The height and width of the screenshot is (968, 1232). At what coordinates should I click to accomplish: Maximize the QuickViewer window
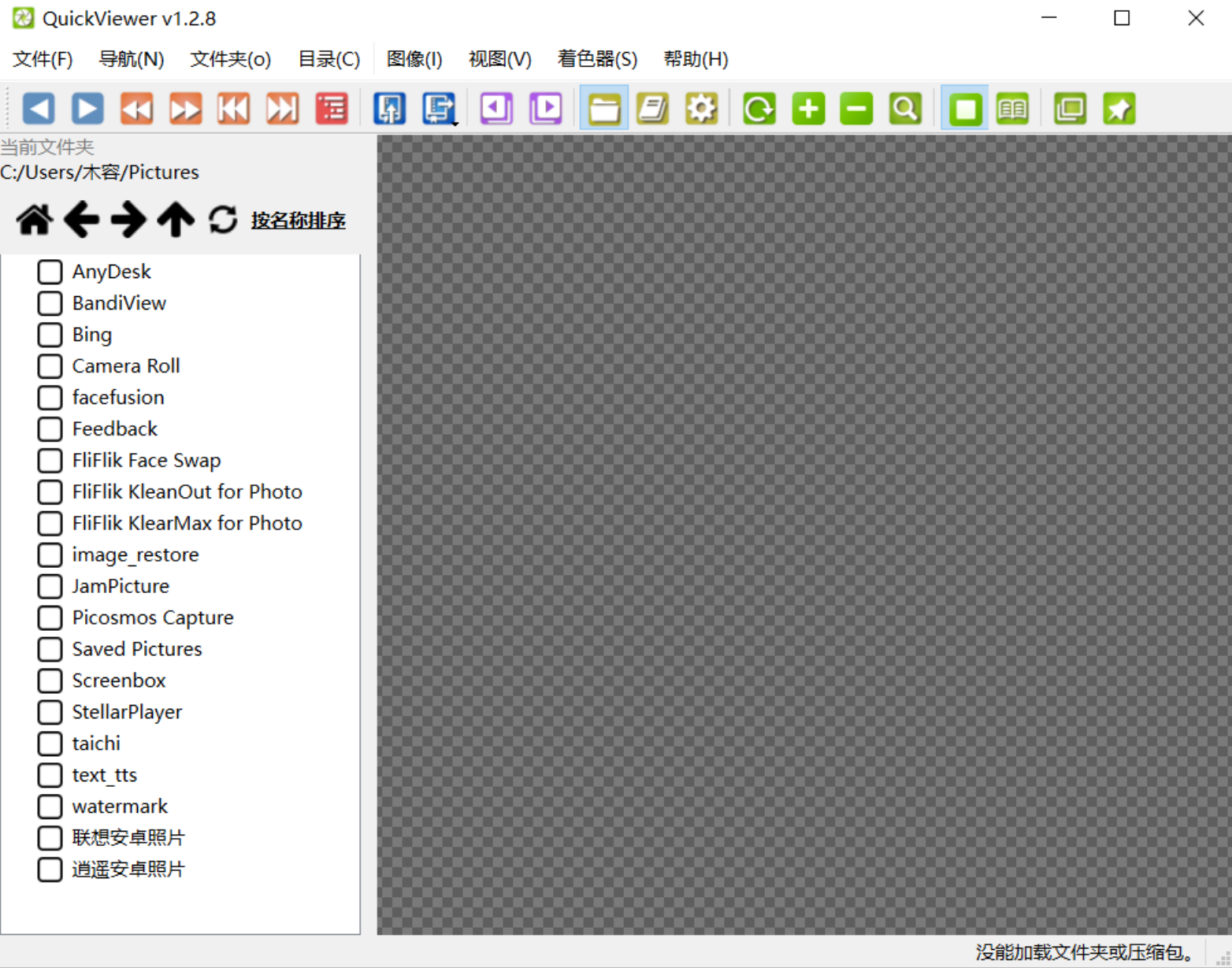pyautogui.click(x=1122, y=18)
